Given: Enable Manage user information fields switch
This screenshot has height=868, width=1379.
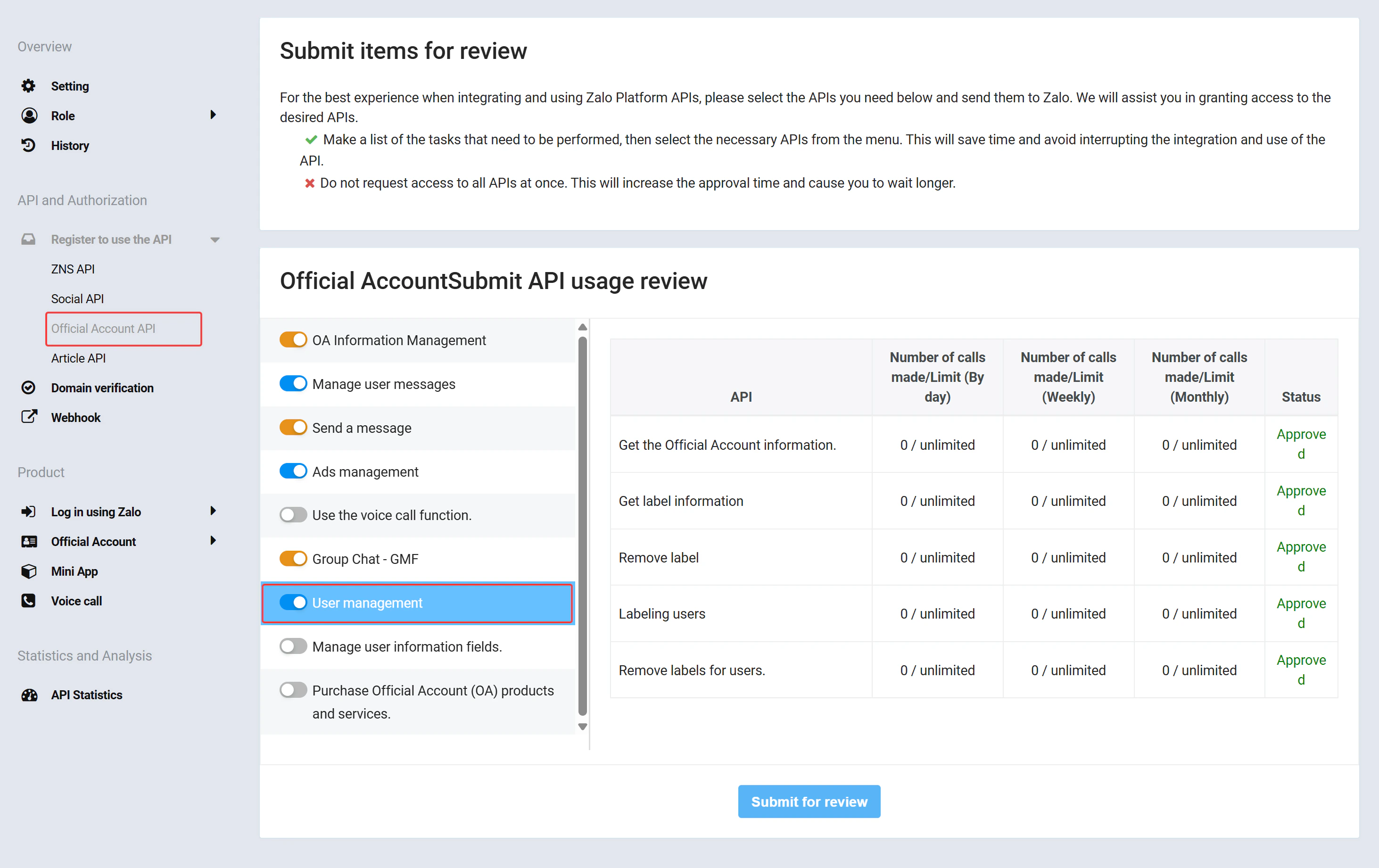Looking at the screenshot, I should pos(293,646).
